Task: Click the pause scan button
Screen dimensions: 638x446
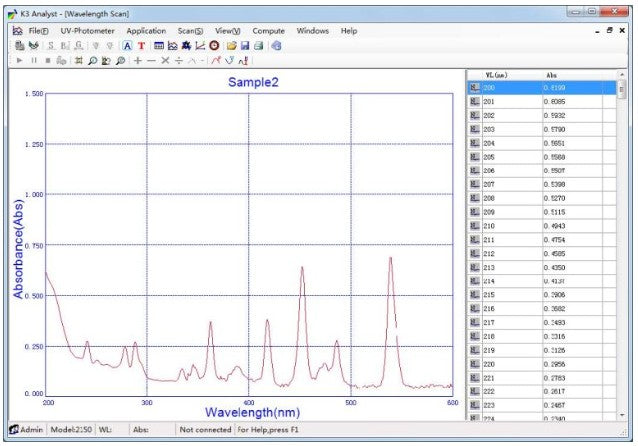Action: pos(34,61)
